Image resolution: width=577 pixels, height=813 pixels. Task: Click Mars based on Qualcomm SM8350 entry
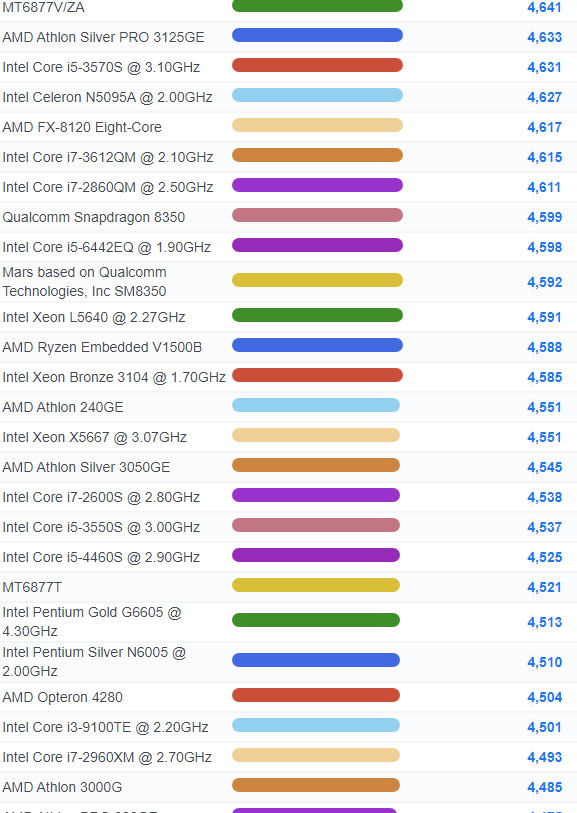[x=85, y=282]
